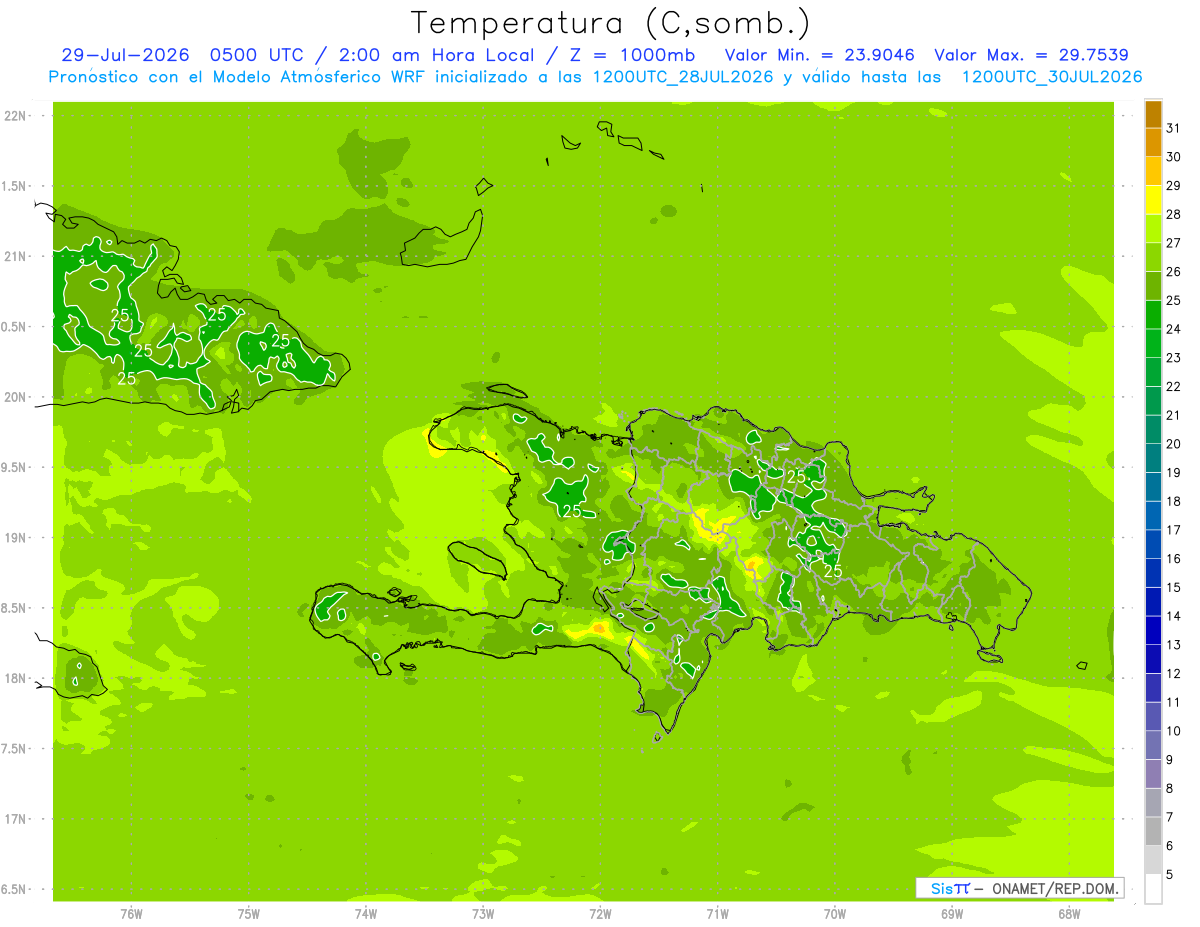The image size is (1200, 927).
Task: Click the 68W longitude axis label
Action: [1069, 914]
